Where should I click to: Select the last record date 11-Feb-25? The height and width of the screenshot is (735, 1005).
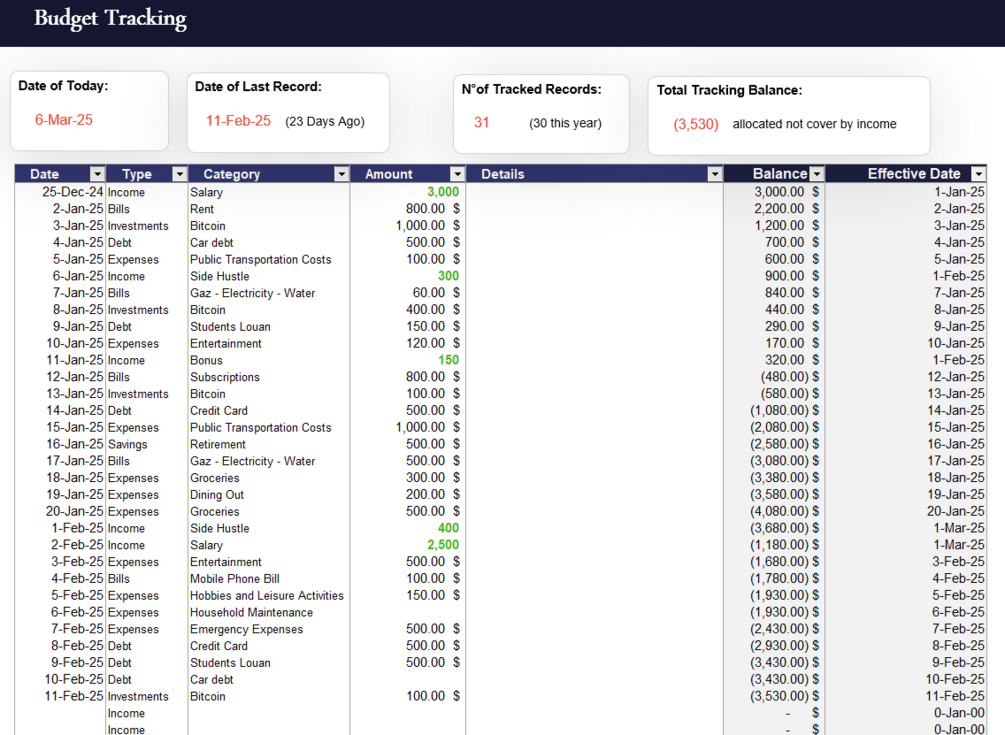[238, 120]
